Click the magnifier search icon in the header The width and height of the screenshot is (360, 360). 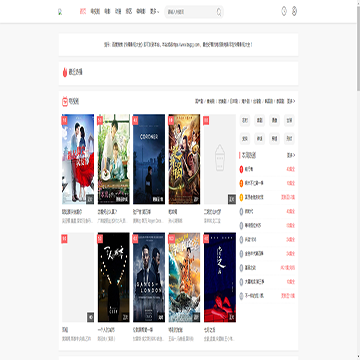[219, 12]
